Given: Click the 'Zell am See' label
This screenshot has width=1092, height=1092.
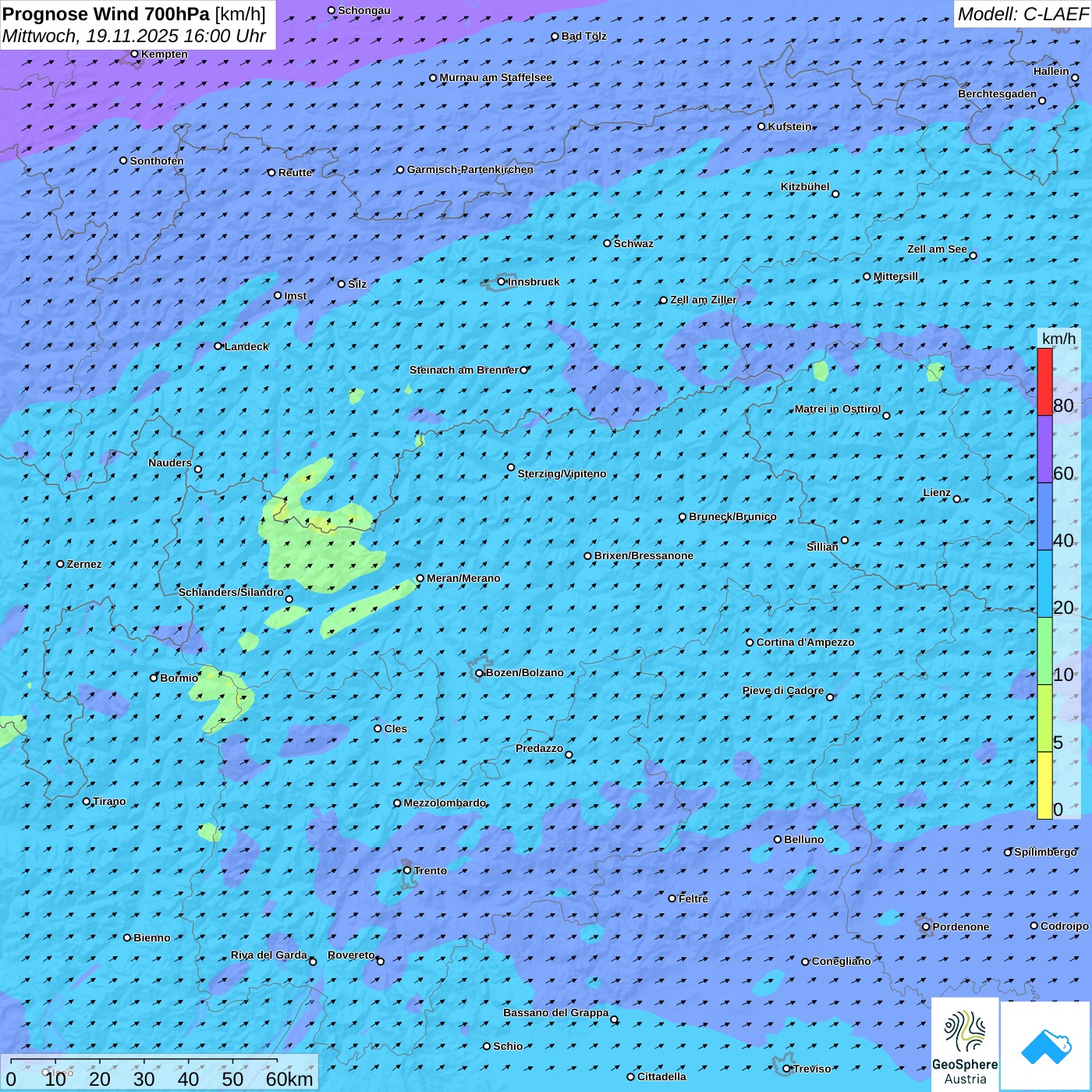Looking at the screenshot, I should click(937, 249).
